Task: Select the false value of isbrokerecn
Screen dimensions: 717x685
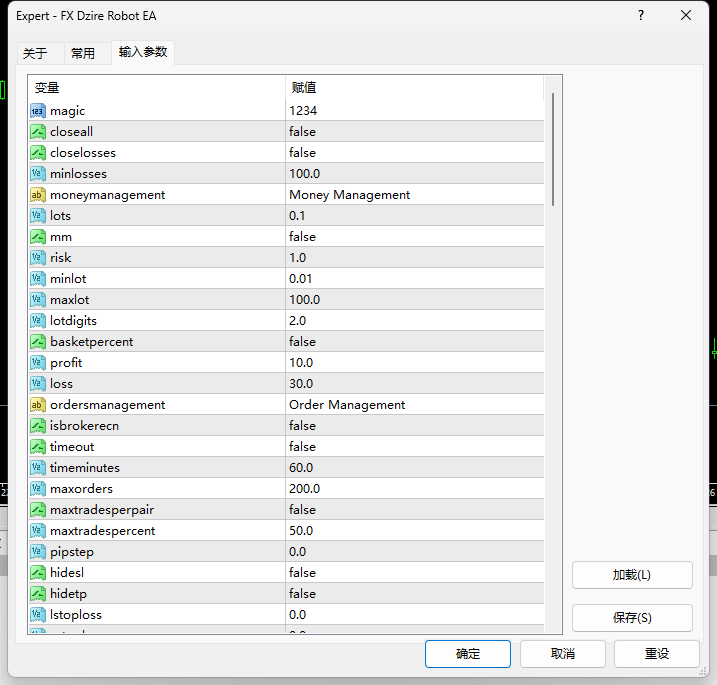Action: click(415, 426)
